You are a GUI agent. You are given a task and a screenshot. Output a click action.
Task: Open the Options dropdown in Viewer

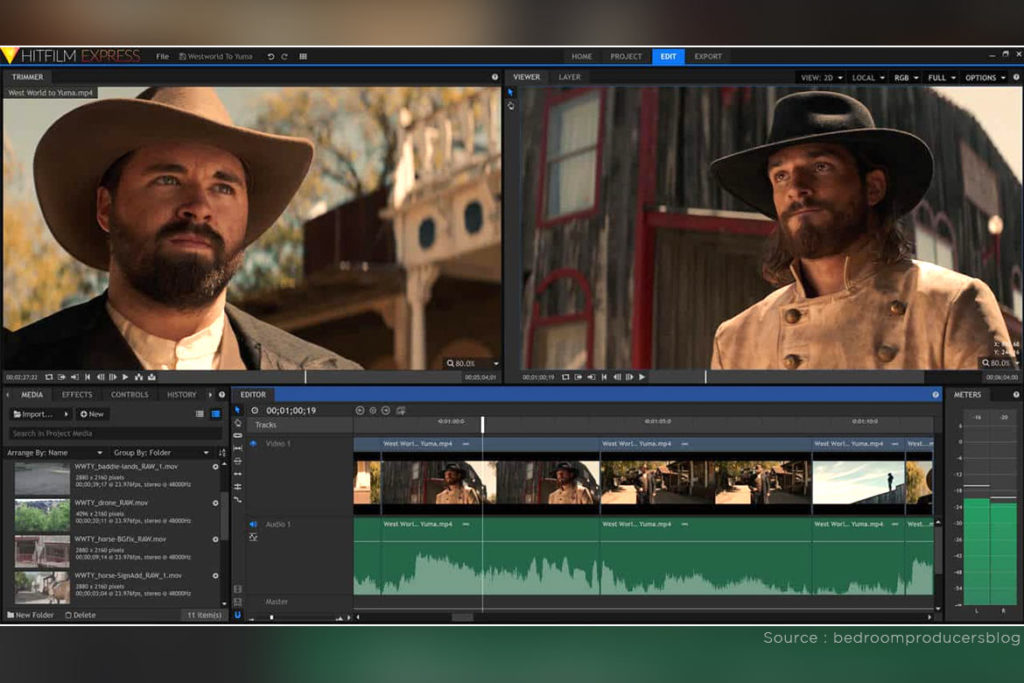[x=985, y=78]
